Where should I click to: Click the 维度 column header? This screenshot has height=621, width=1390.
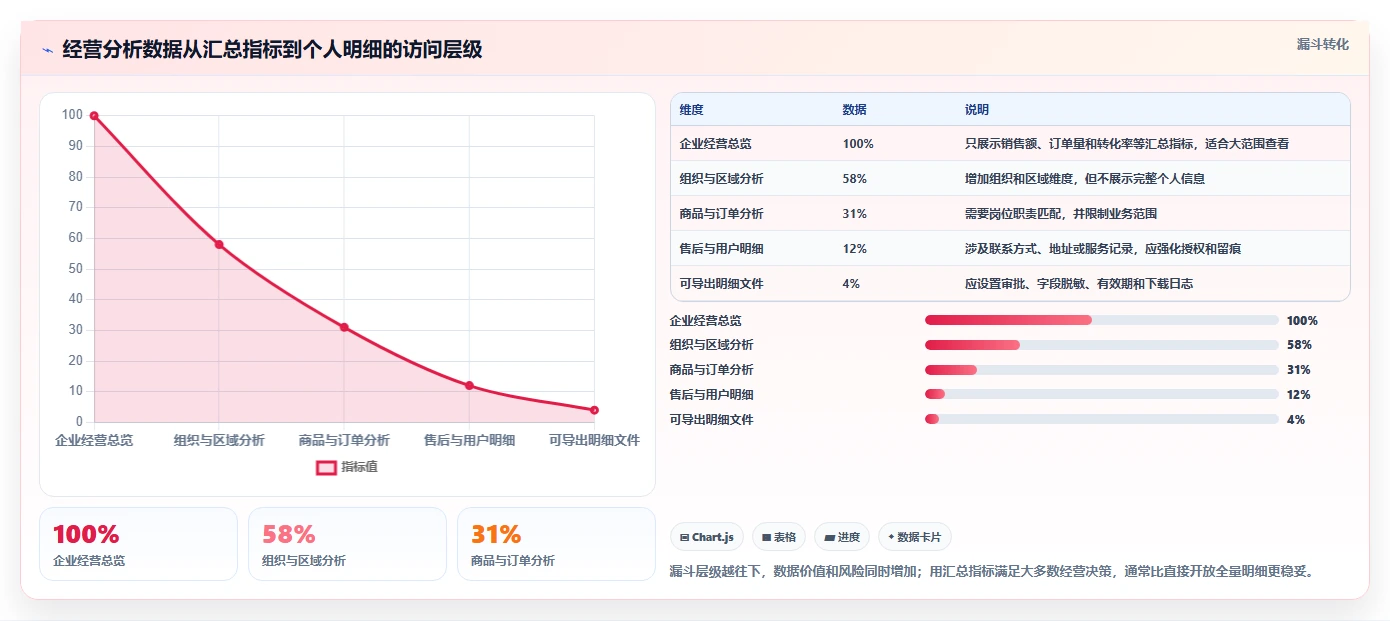point(692,110)
